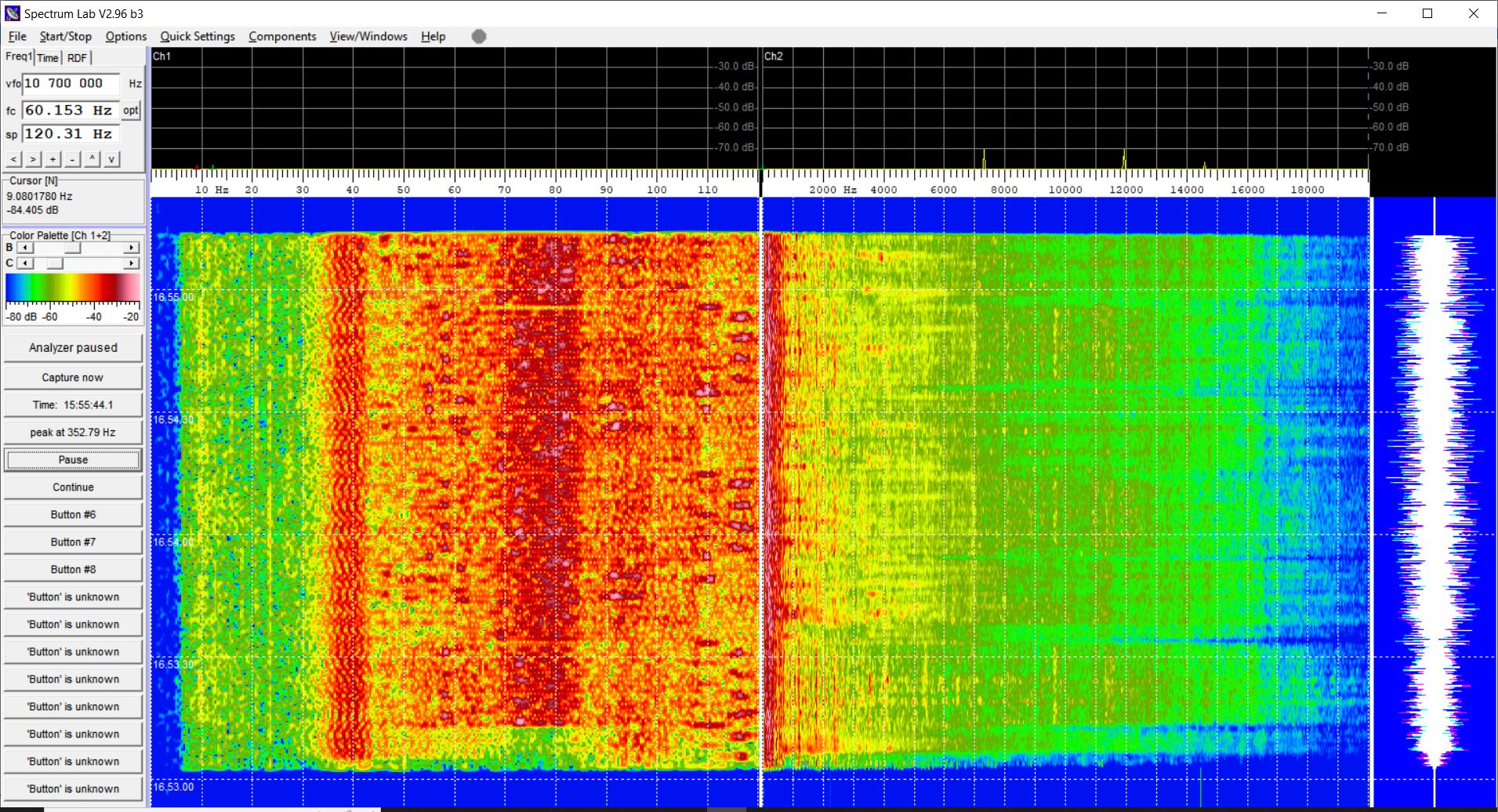Click the cursor level '-84.405 dB'
Screen dimensions: 1498x812
33,210
